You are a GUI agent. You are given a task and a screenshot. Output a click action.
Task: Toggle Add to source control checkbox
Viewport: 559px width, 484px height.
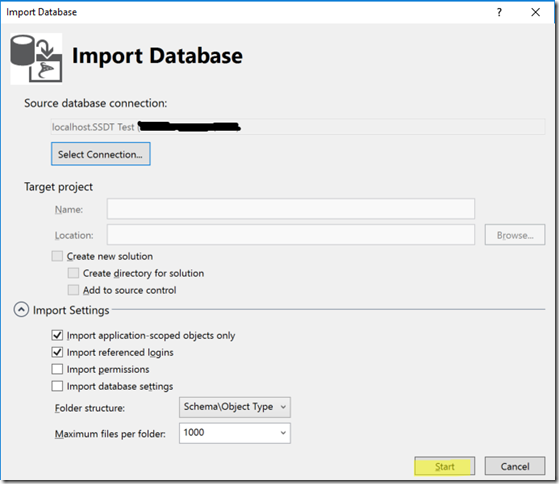[73, 290]
